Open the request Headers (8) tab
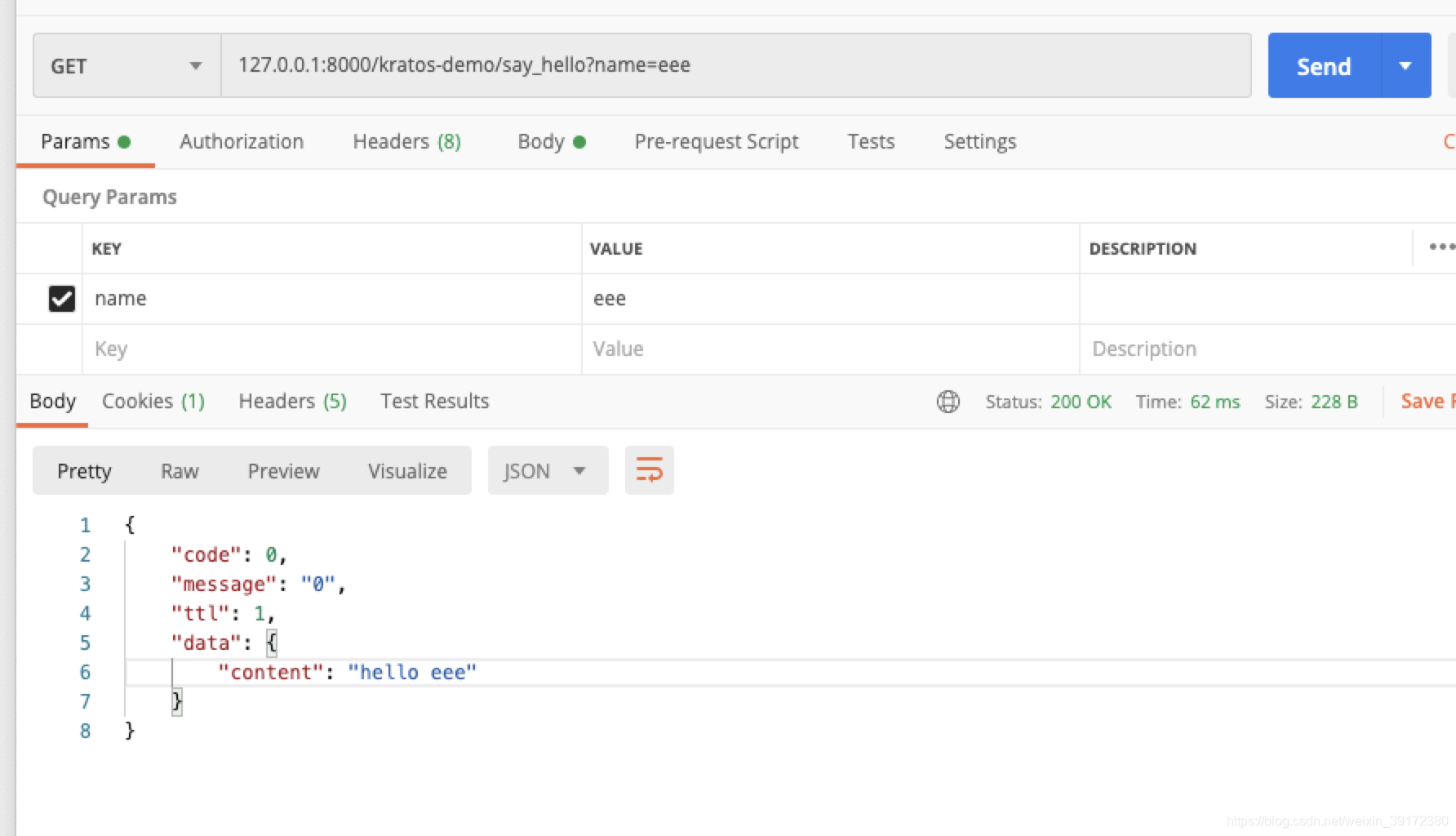 point(406,142)
